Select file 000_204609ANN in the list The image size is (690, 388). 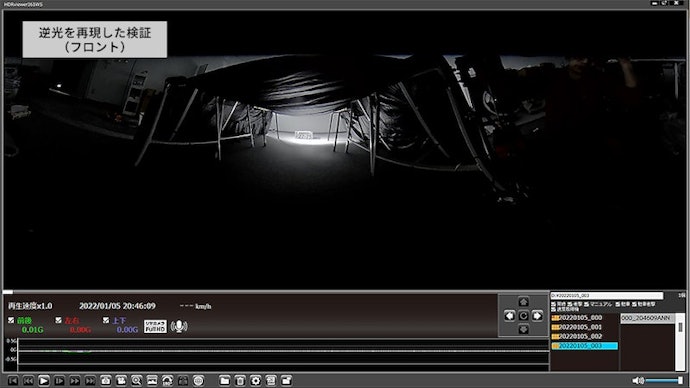pos(647,318)
